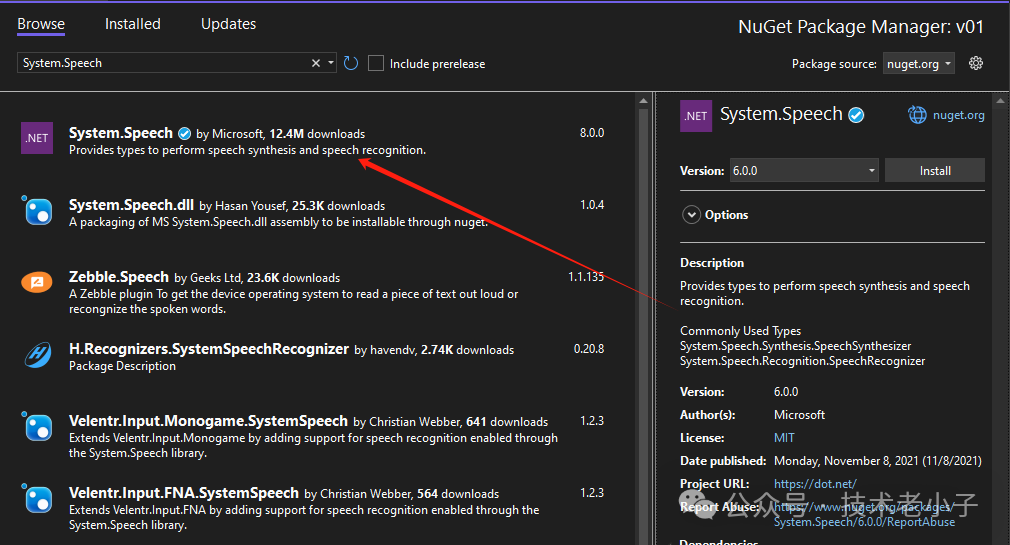The image size is (1010, 545).
Task: Click the H.Recognizers package logo icon
Action: coord(37,355)
